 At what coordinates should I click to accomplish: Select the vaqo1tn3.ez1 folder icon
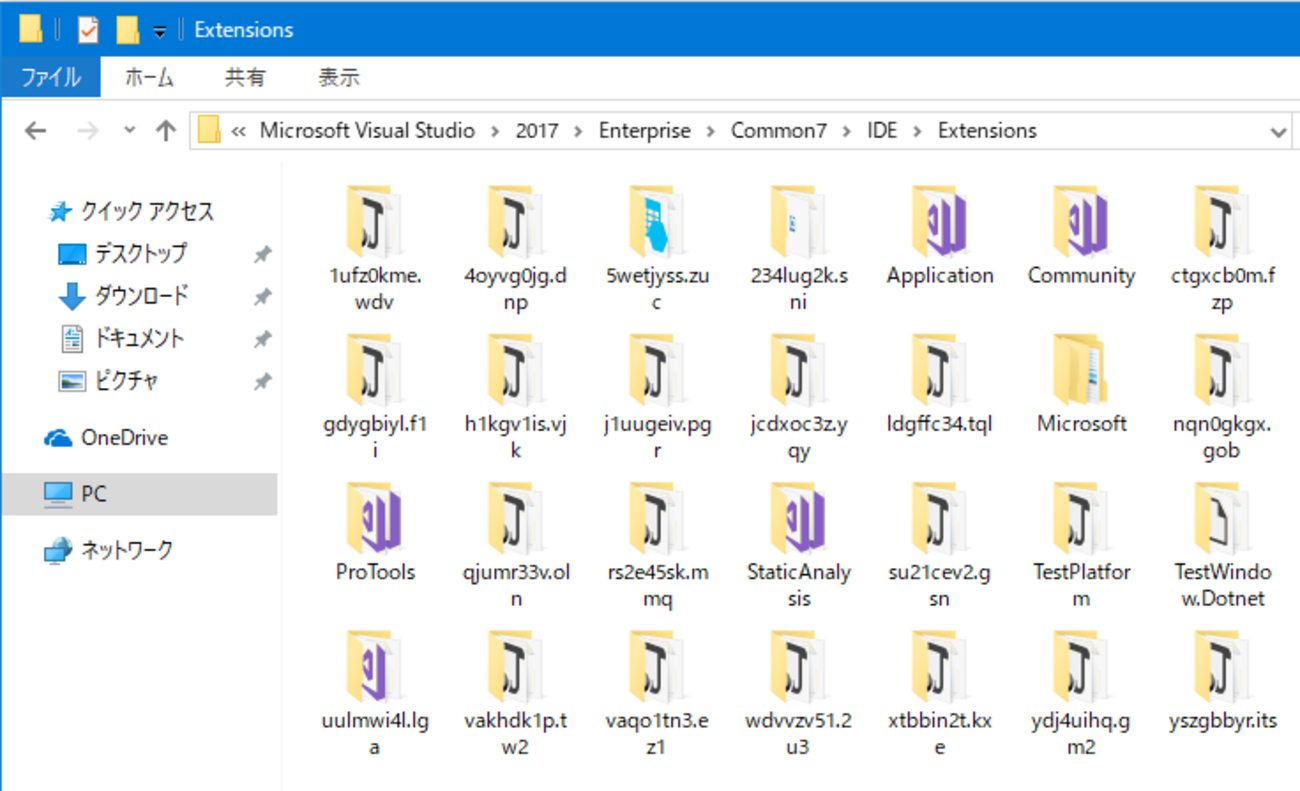click(x=656, y=665)
